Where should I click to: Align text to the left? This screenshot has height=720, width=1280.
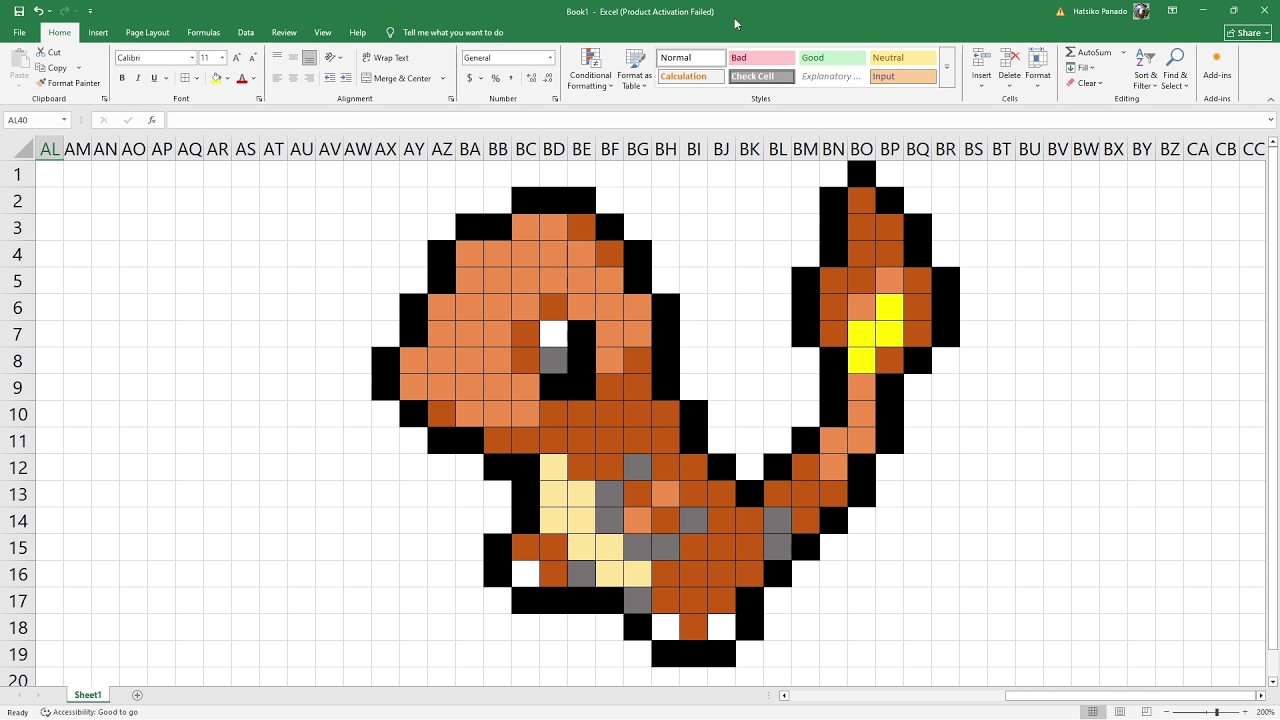278,78
